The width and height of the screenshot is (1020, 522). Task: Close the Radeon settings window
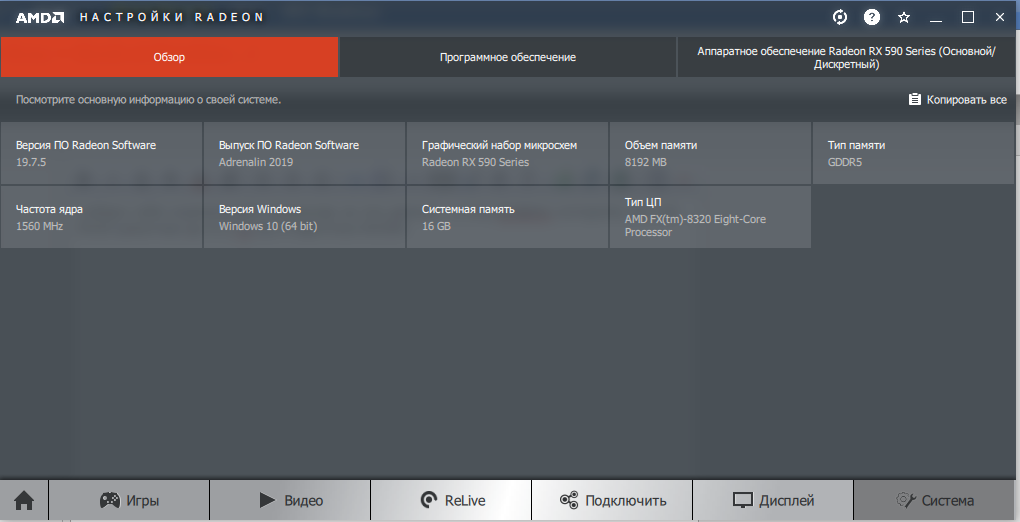coord(1000,18)
